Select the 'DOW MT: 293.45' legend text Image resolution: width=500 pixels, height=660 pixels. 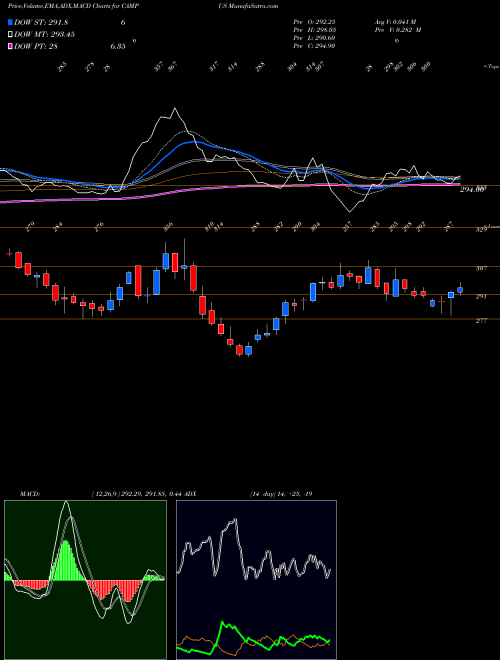45,34
